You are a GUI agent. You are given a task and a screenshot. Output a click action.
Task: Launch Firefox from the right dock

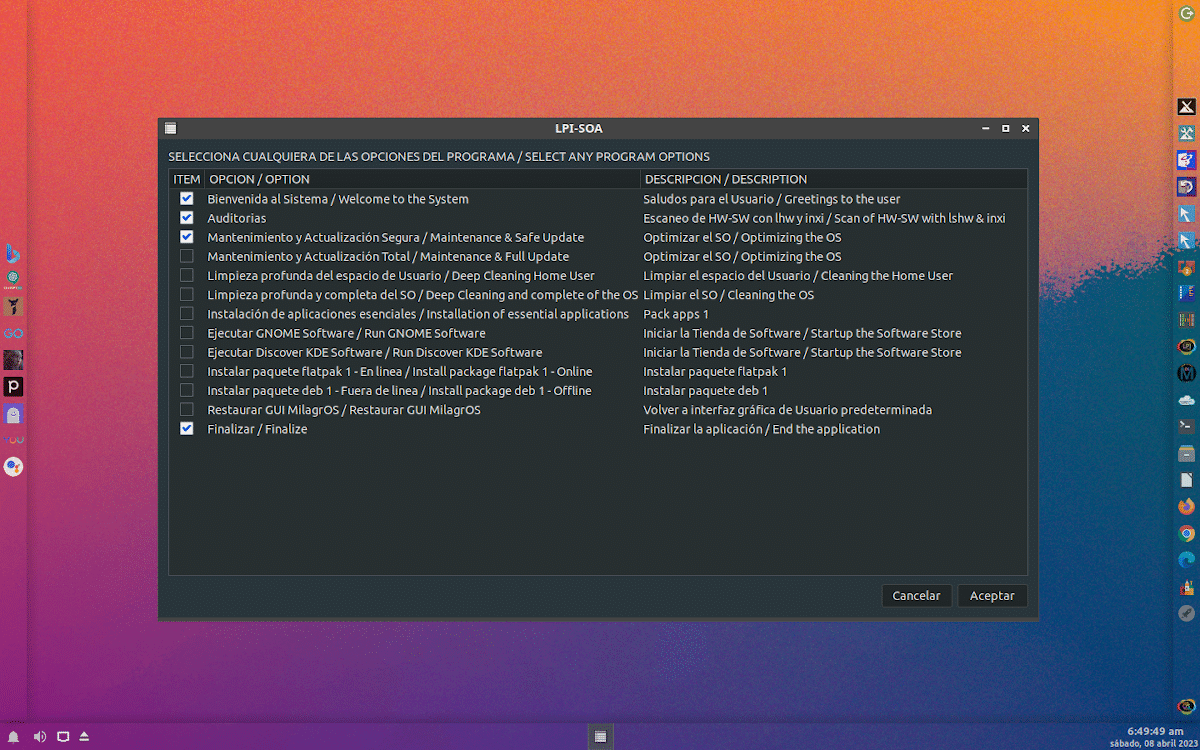point(1187,506)
